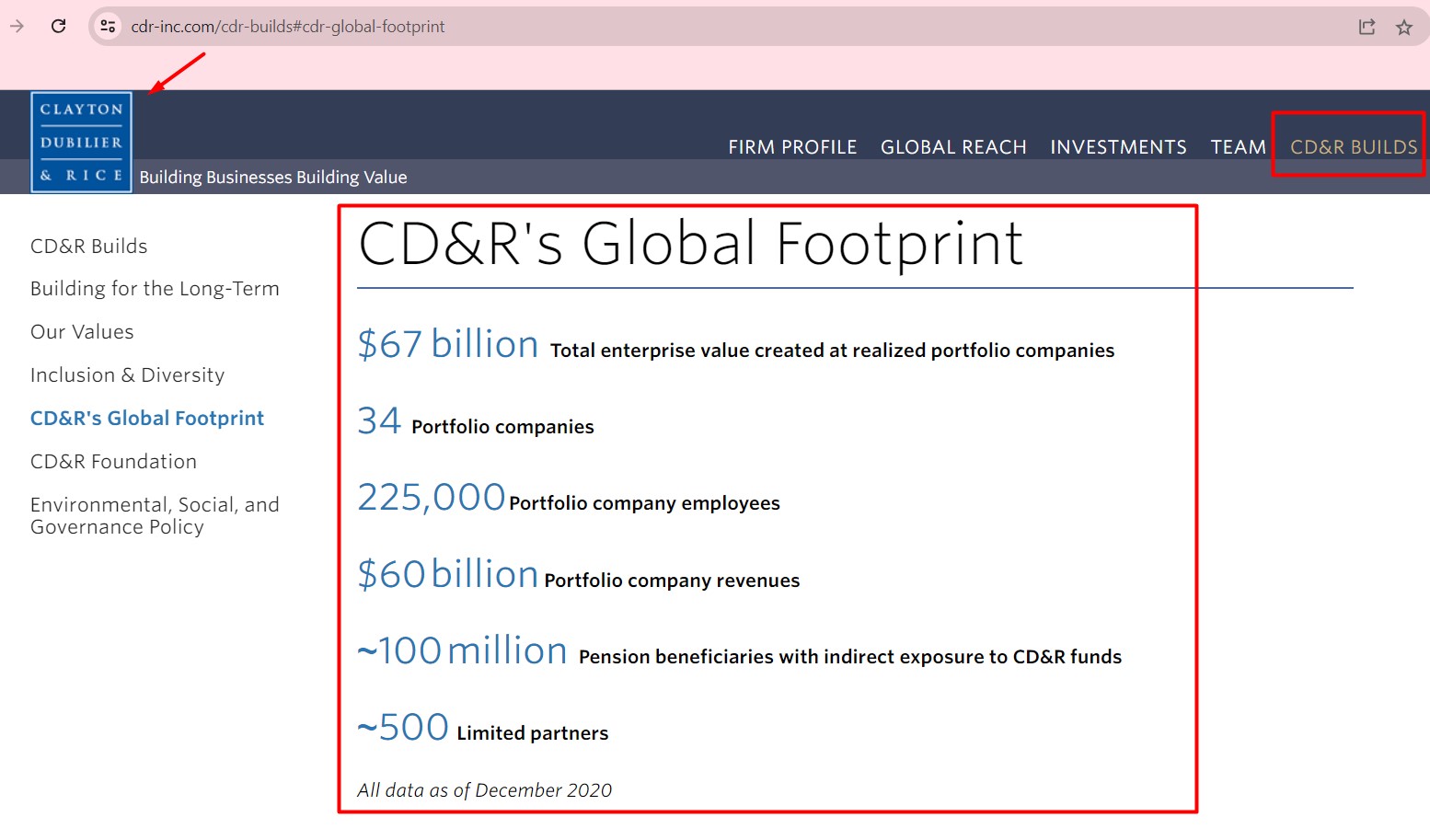Click 'Portfolio company employees' label

644,503
